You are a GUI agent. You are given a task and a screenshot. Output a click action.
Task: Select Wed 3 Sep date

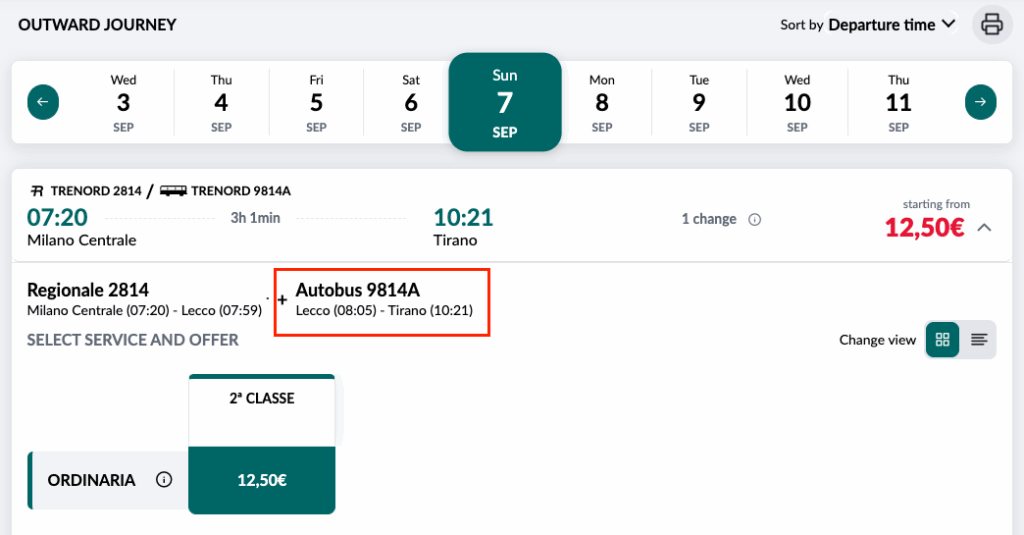click(123, 103)
